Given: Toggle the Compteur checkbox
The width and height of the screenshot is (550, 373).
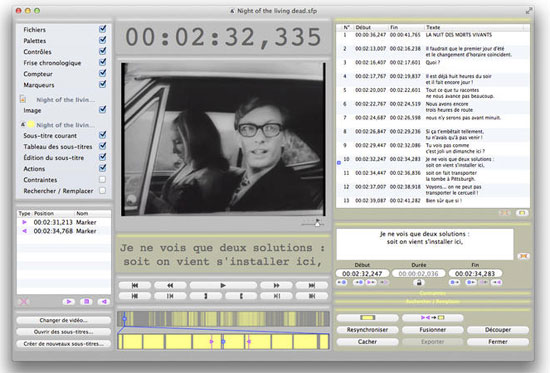Looking at the screenshot, I should (102, 73).
